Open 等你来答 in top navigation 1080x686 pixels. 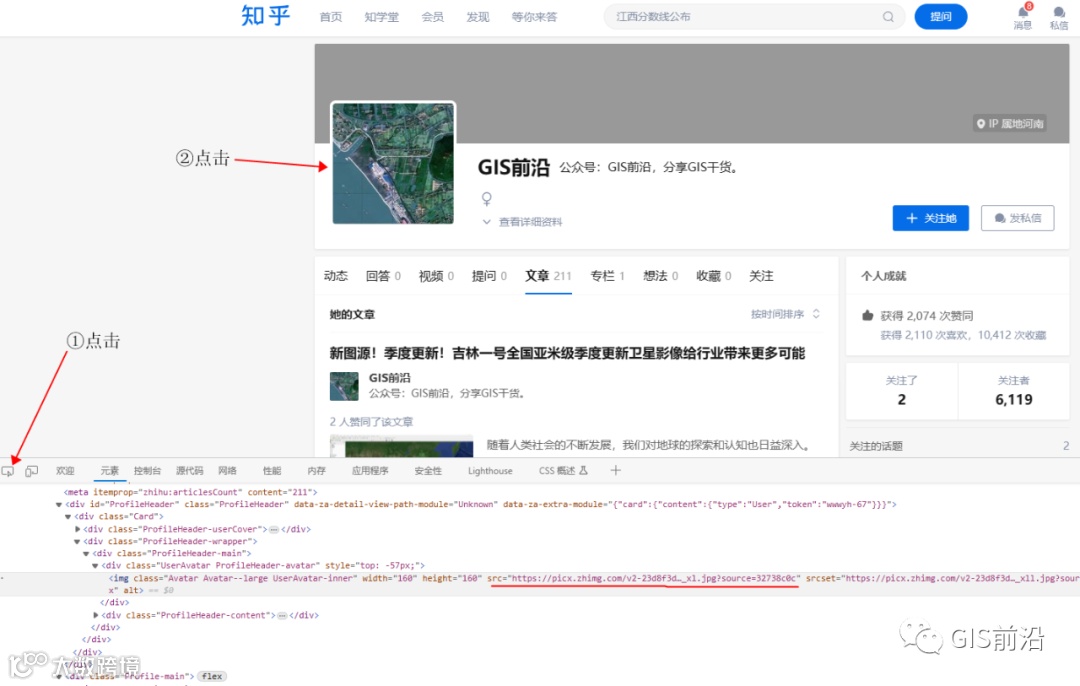pyautogui.click(x=534, y=17)
